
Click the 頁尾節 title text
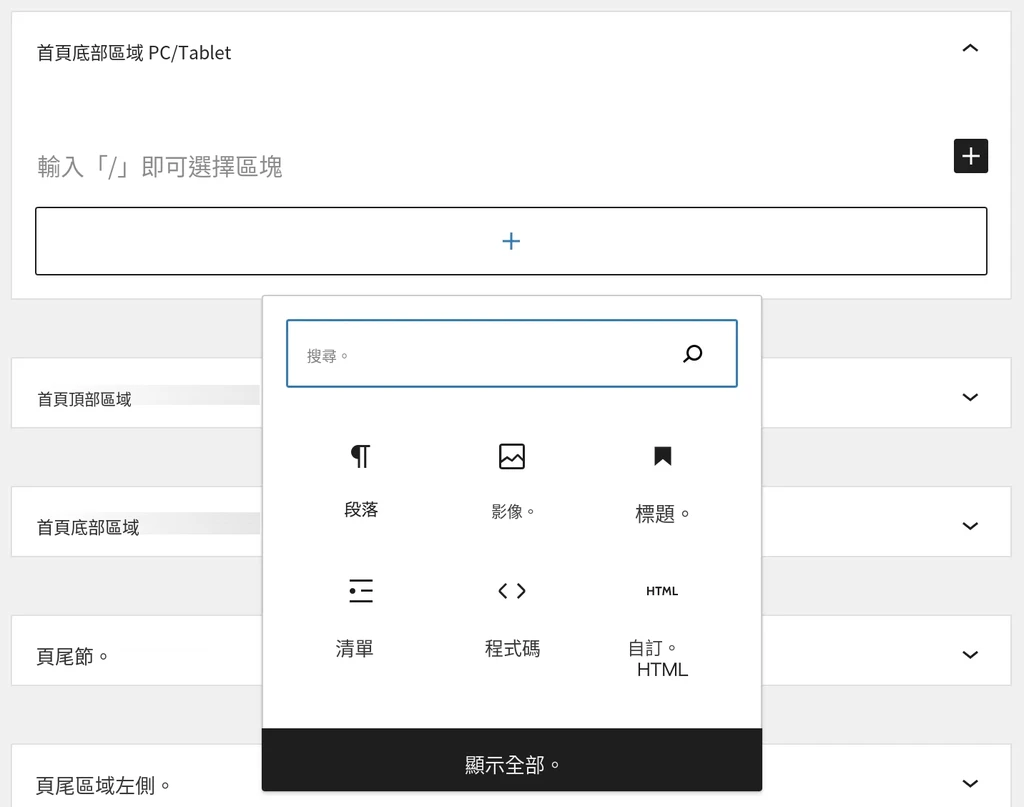tap(72, 656)
